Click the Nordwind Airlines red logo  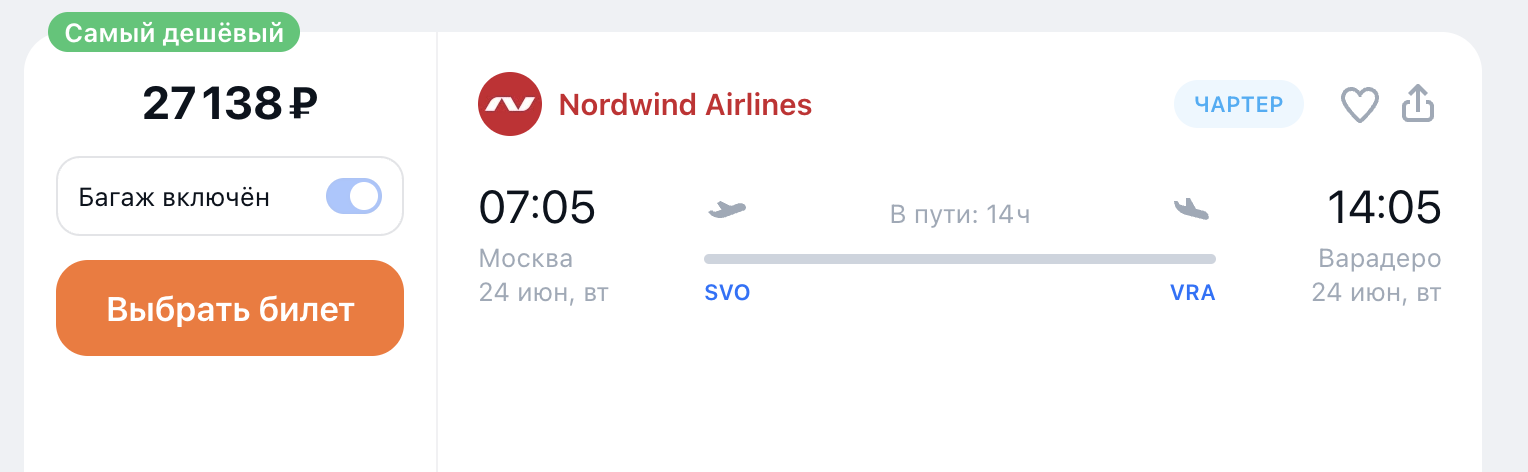(510, 104)
